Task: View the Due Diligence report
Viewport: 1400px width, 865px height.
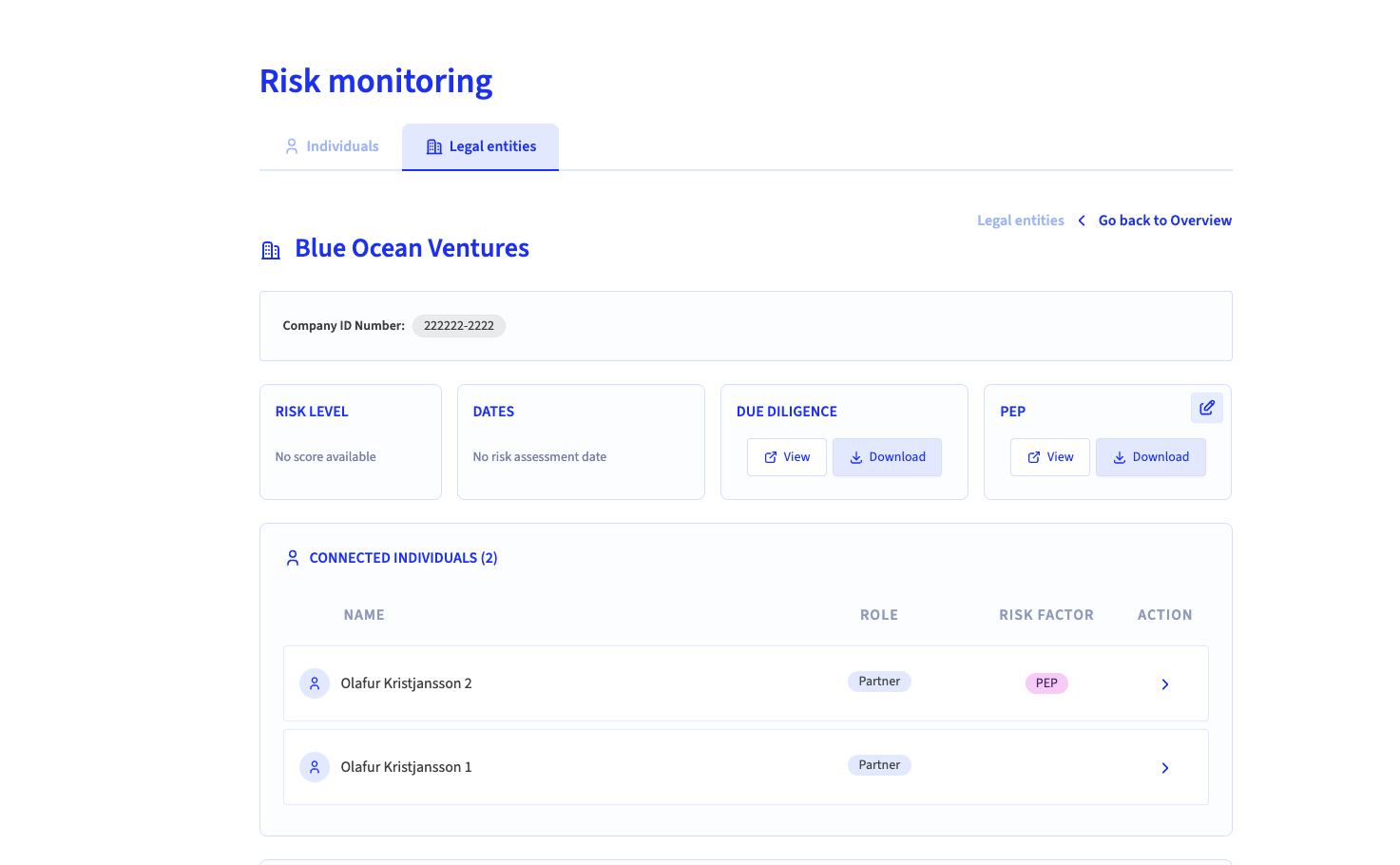Action: pos(787,457)
